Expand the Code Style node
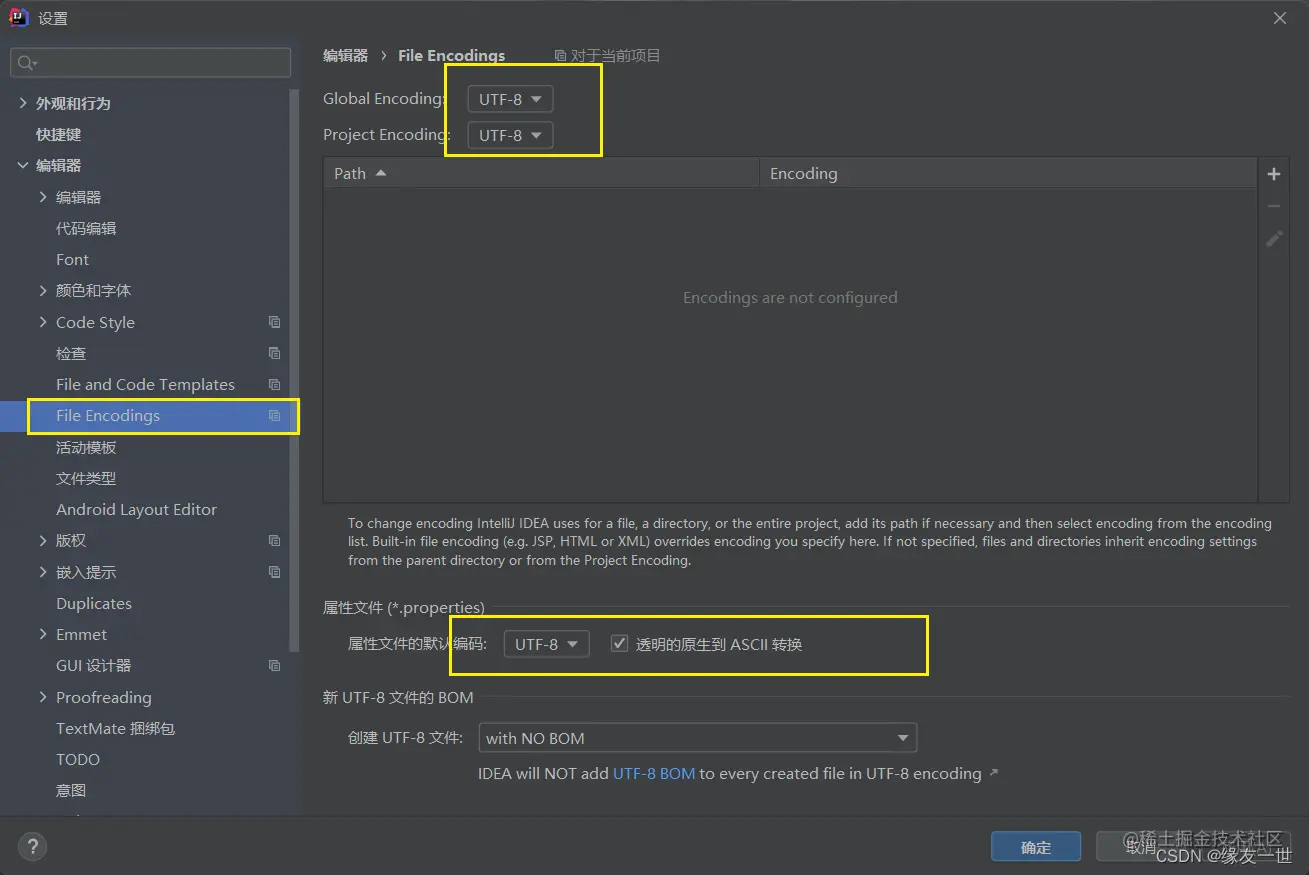 (x=43, y=322)
